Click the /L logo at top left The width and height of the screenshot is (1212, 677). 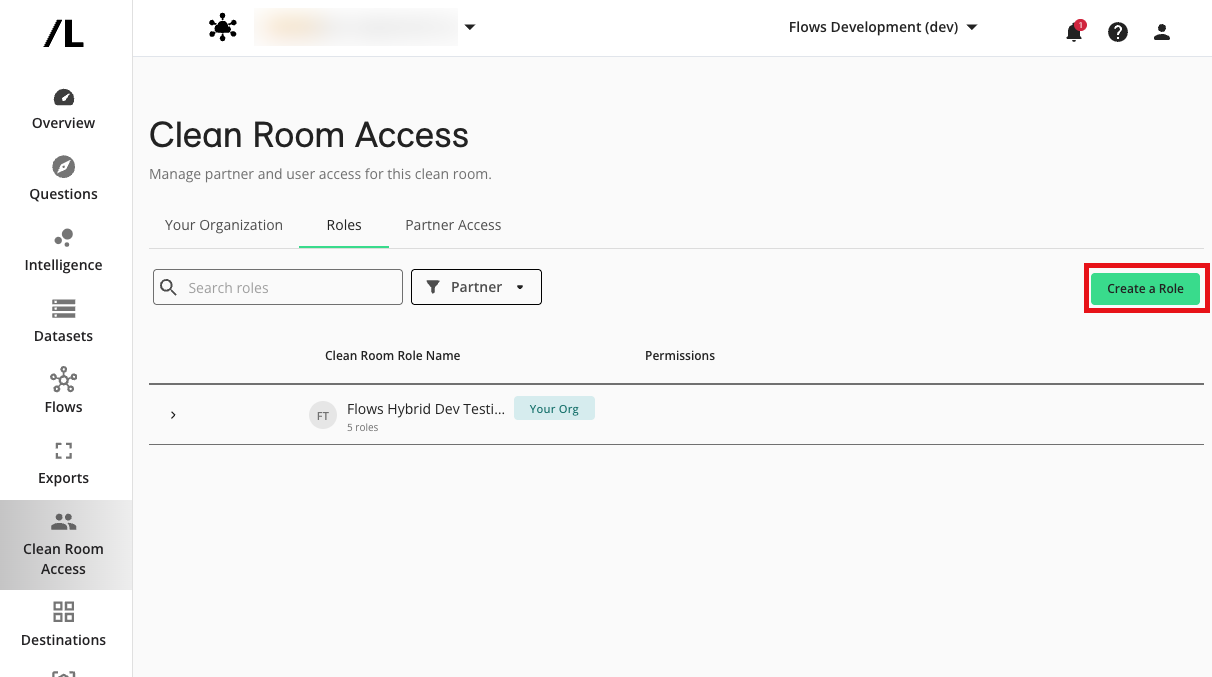point(64,33)
